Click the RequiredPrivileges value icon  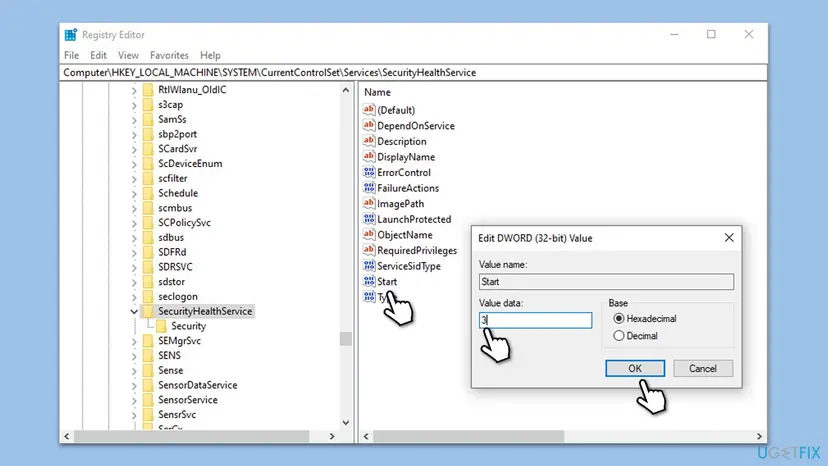pyautogui.click(x=369, y=250)
